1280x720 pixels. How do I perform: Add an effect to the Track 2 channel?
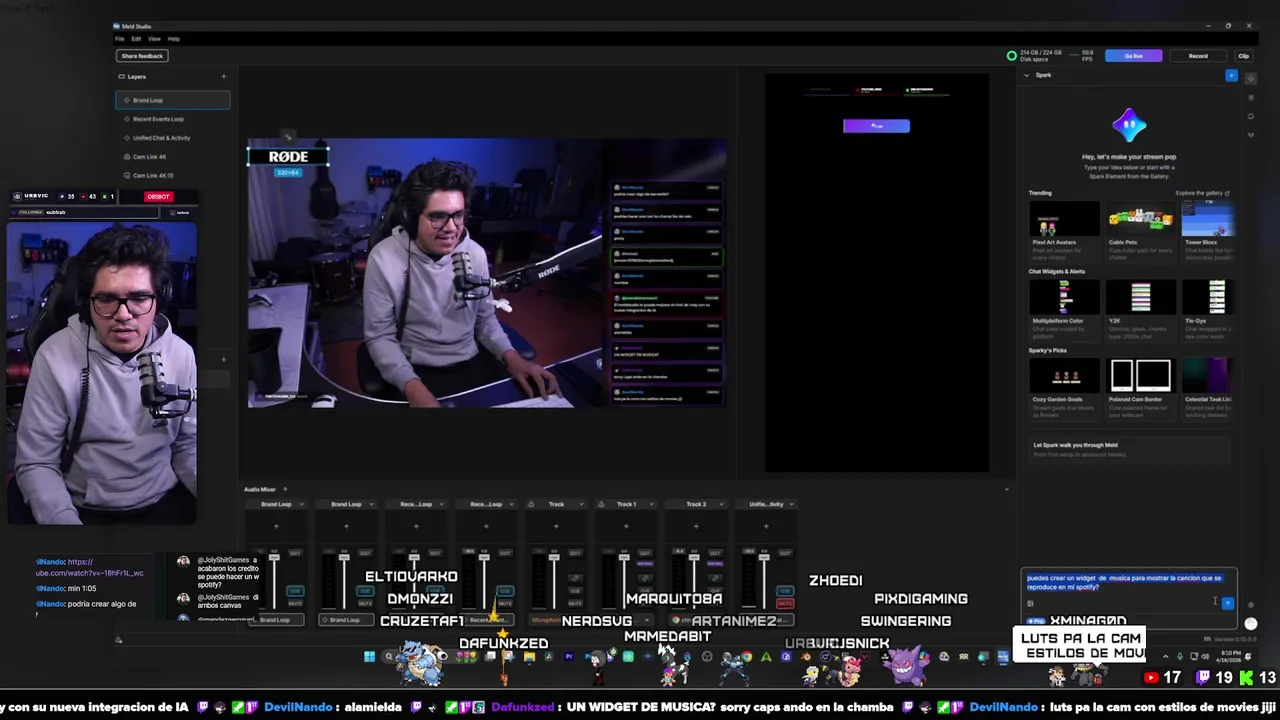[696, 526]
